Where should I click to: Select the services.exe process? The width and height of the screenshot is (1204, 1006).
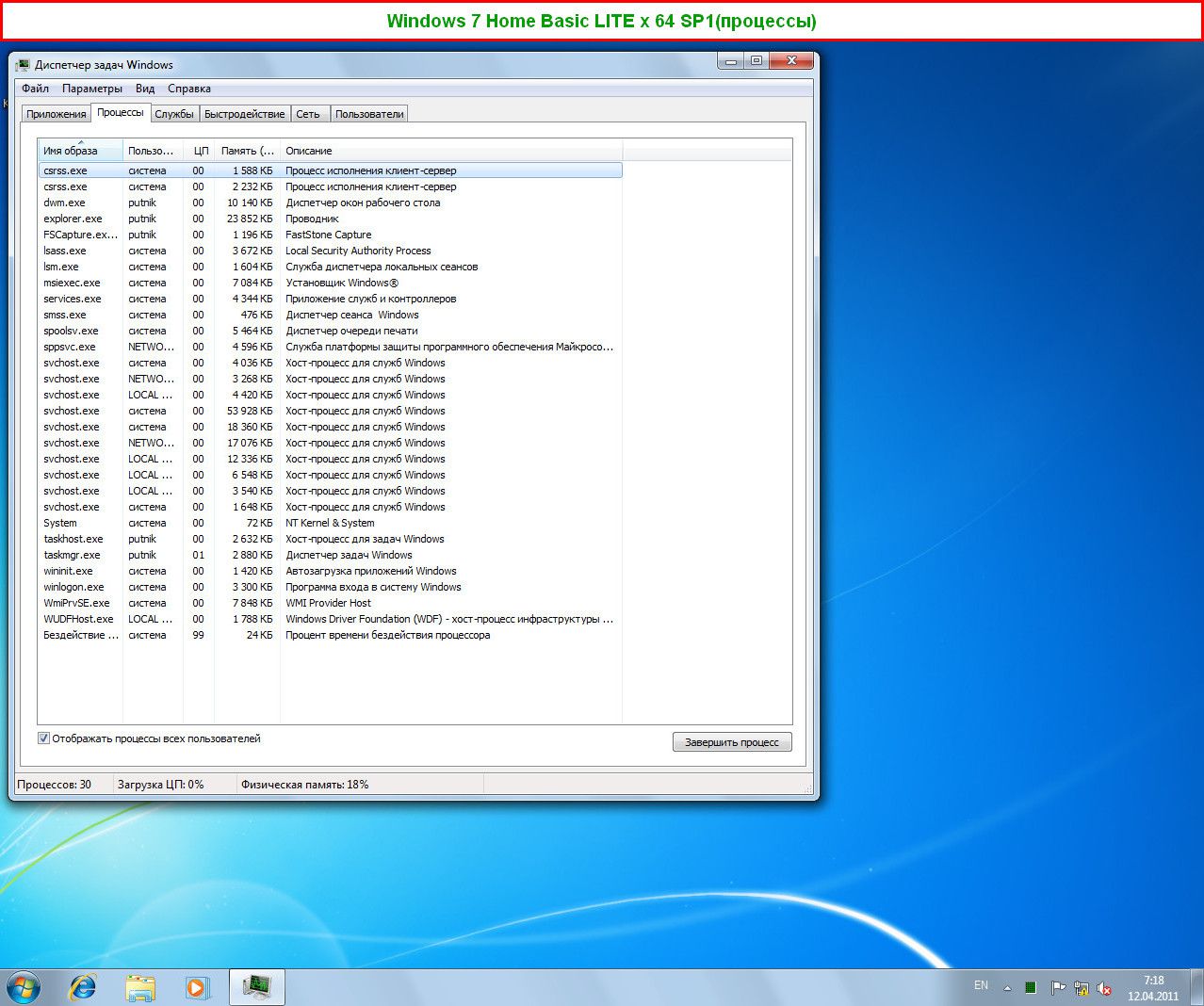click(x=330, y=299)
